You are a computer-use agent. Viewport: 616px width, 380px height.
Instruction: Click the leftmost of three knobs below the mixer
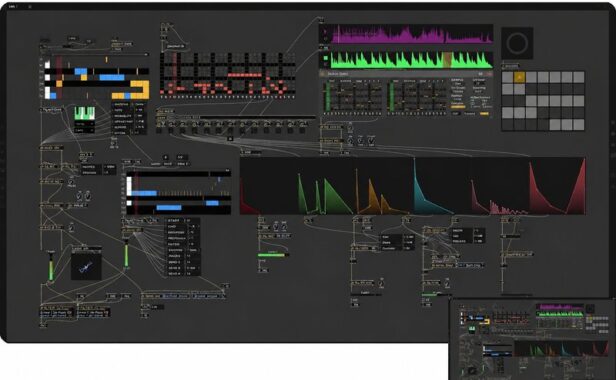[350, 140]
